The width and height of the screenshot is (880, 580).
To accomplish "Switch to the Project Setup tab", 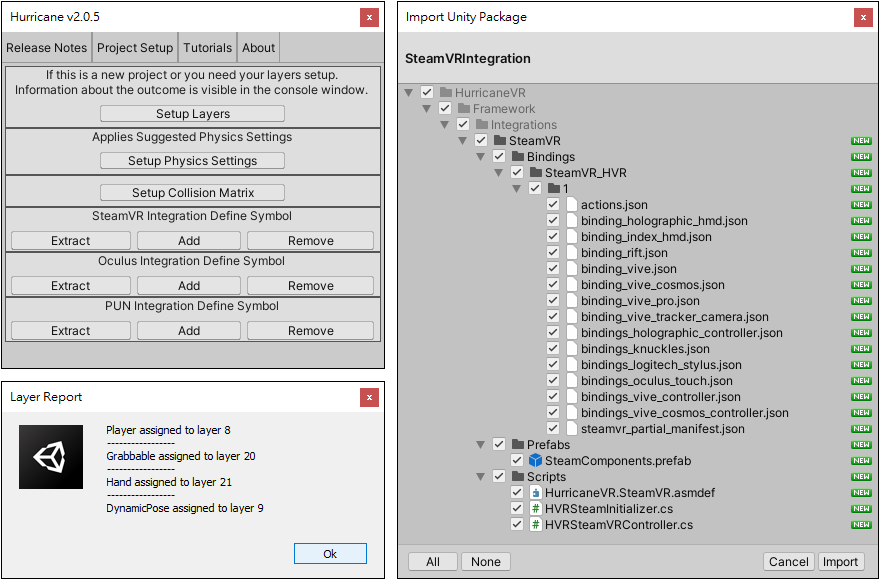I will tap(135, 48).
